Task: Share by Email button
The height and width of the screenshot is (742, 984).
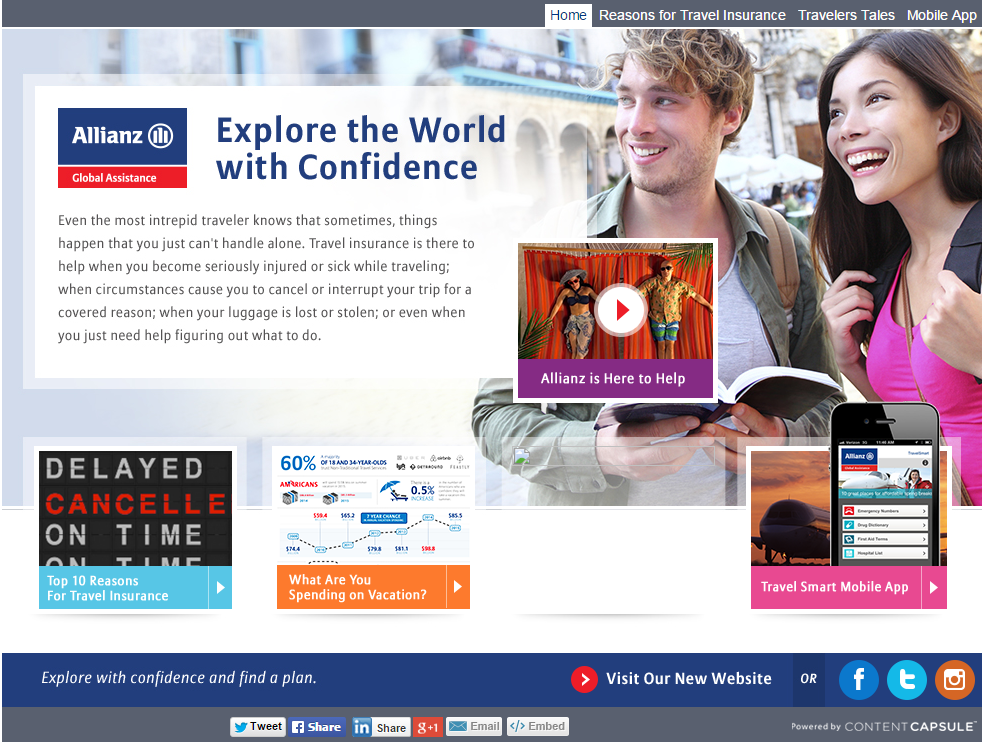Action: [x=474, y=727]
